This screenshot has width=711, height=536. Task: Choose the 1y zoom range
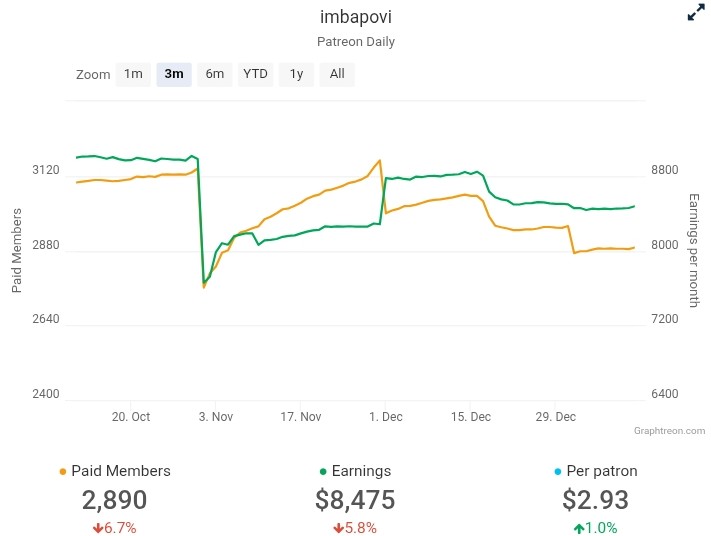tap(296, 74)
